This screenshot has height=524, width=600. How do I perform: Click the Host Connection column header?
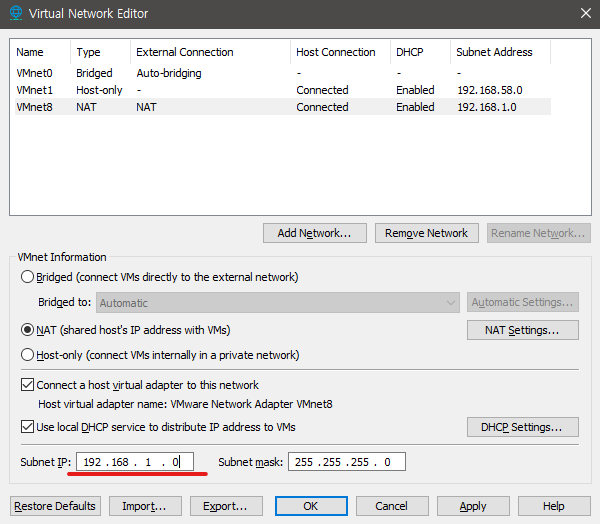(341, 52)
